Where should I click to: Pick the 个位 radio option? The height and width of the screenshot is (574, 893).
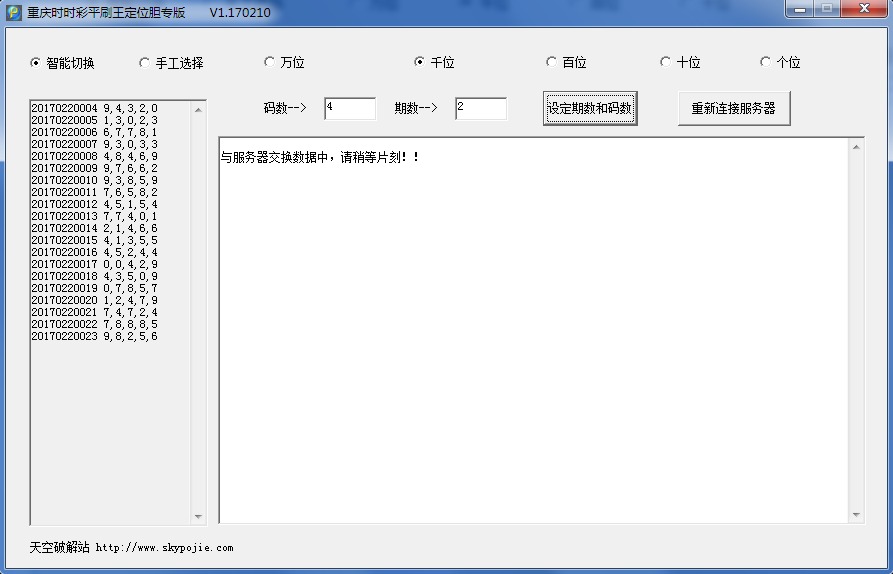pyautogui.click(x=765, y=62)
